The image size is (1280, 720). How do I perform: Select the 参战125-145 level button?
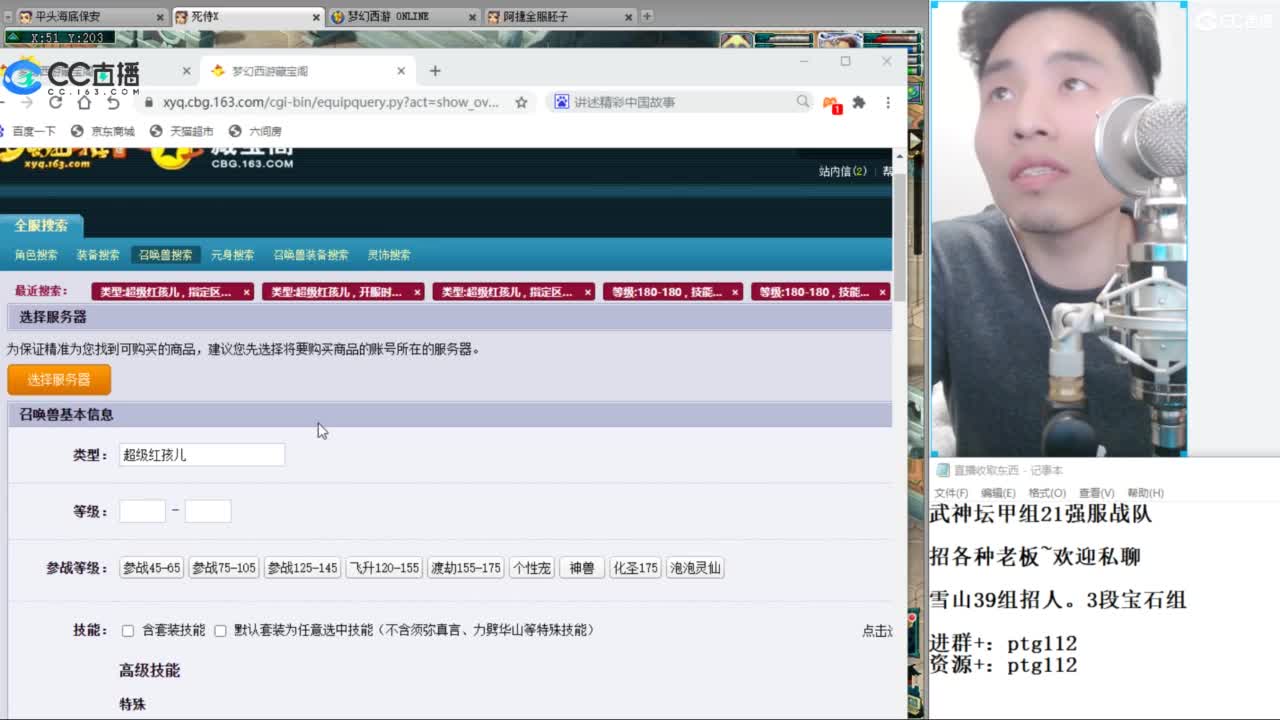[x=302, y=568]
